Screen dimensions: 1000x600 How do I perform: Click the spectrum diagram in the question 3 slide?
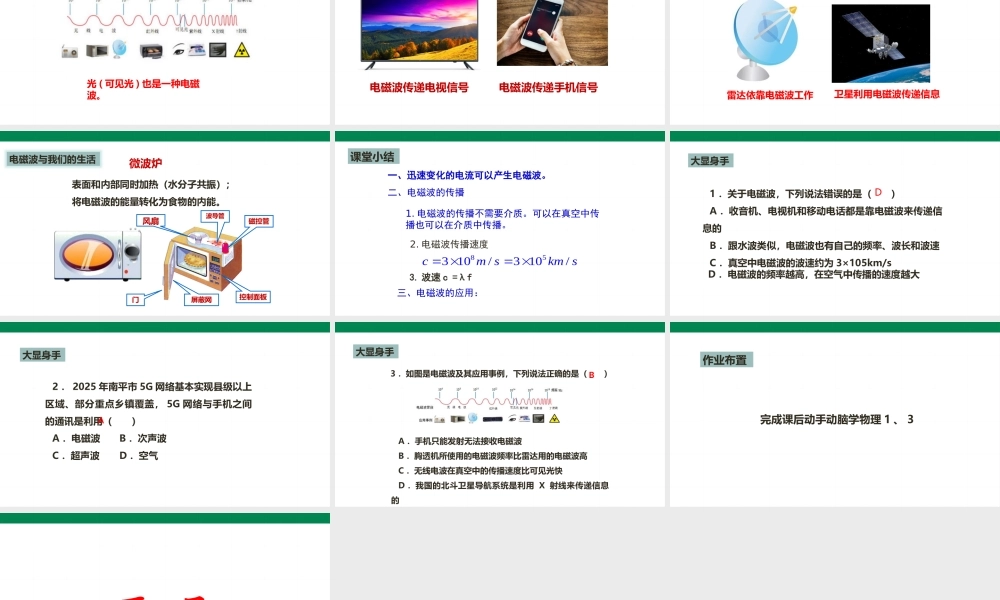490,405
